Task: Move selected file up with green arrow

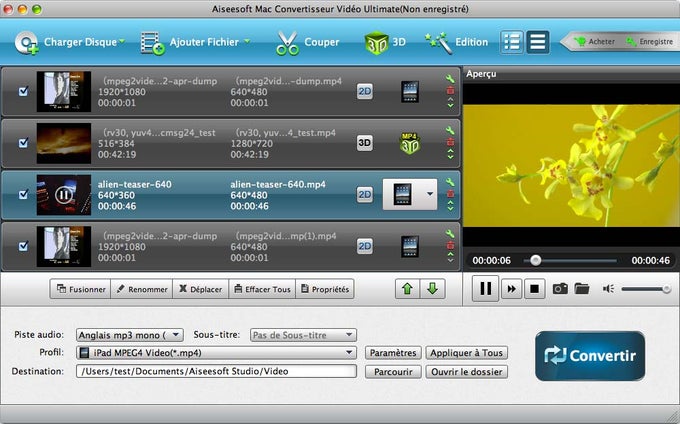Action: coord(407,289)
